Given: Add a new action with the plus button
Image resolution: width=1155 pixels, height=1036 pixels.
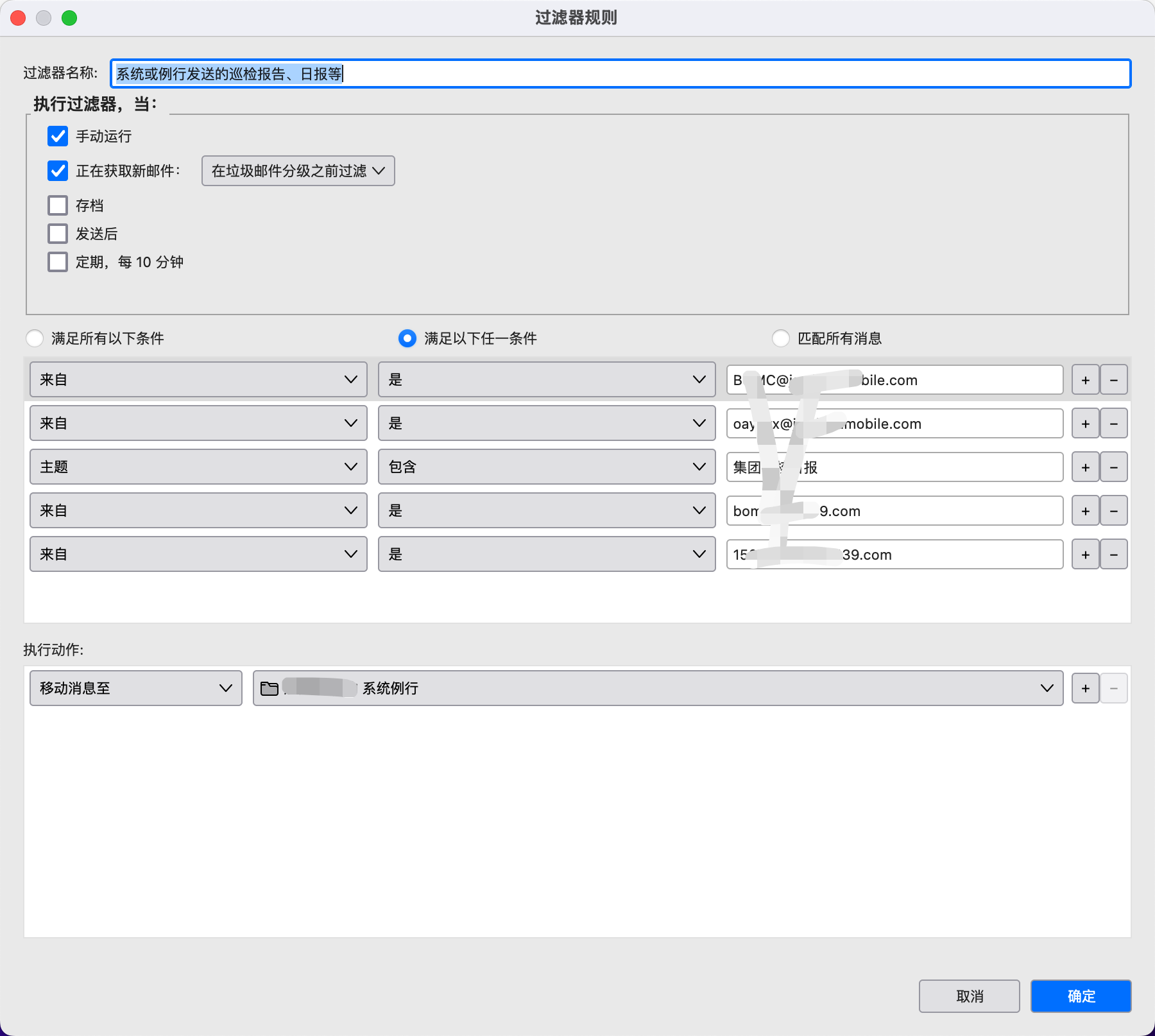Looking at the screenshot, I should point(1085,688).
